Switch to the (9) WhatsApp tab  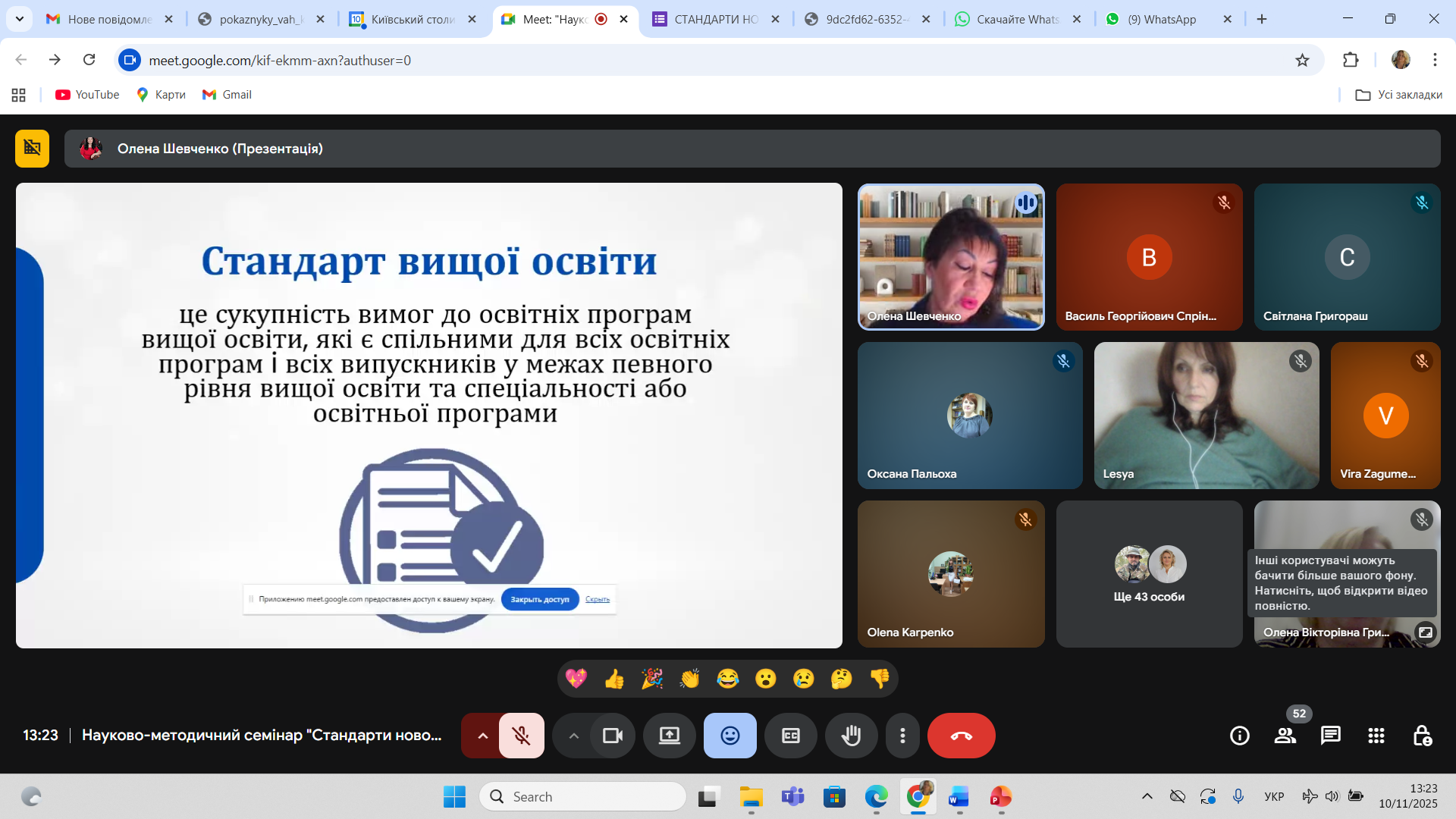[x=1161, y=19]
